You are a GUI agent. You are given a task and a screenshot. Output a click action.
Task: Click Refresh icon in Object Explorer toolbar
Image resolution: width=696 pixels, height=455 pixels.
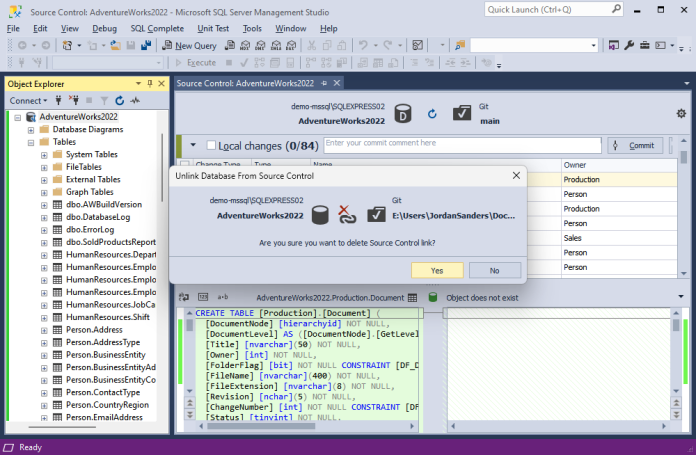(x=119, y=101)
